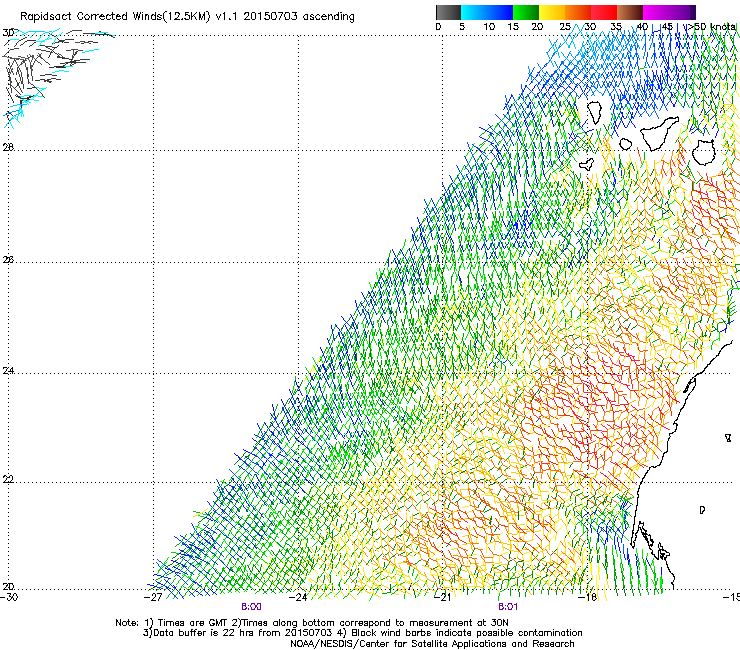Screen dimensions: 740x650
Task: Click the '20150703 ascending' text in the title
Action: [299, 17]
